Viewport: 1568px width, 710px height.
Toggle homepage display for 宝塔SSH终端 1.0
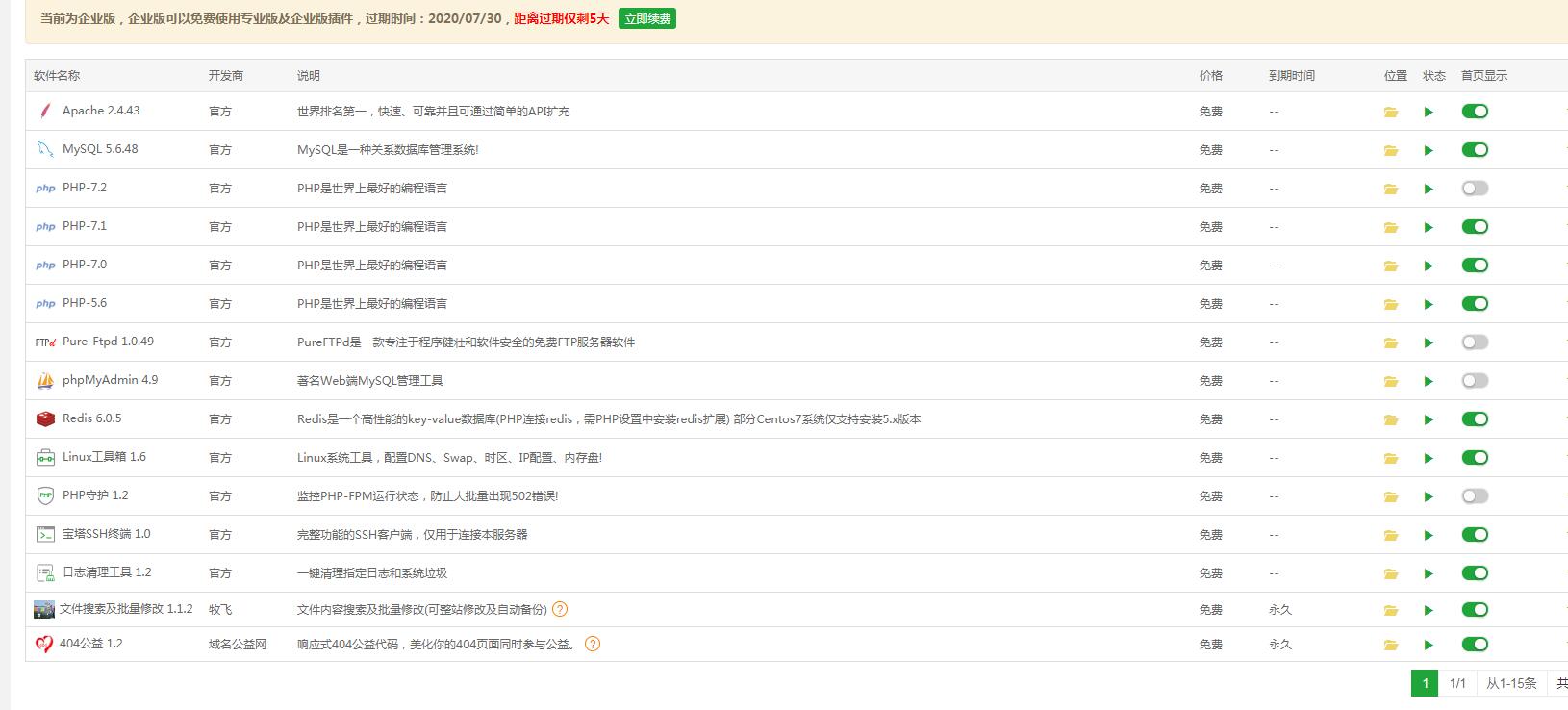(x=1475, y=534)
